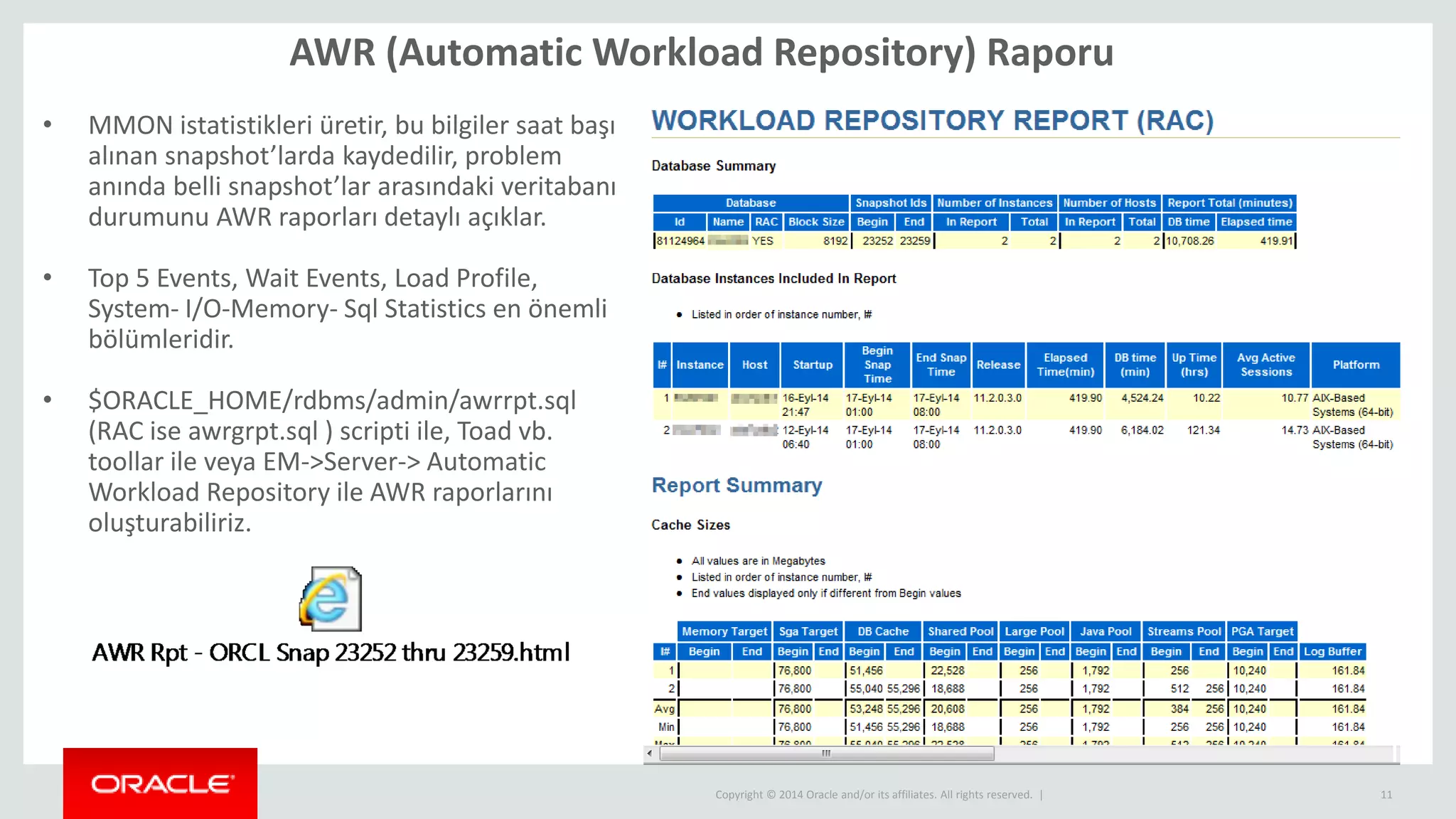This screenshot has width=1456, height=819.
Task: Click the copyright notice in the footer
Action: 873,795
